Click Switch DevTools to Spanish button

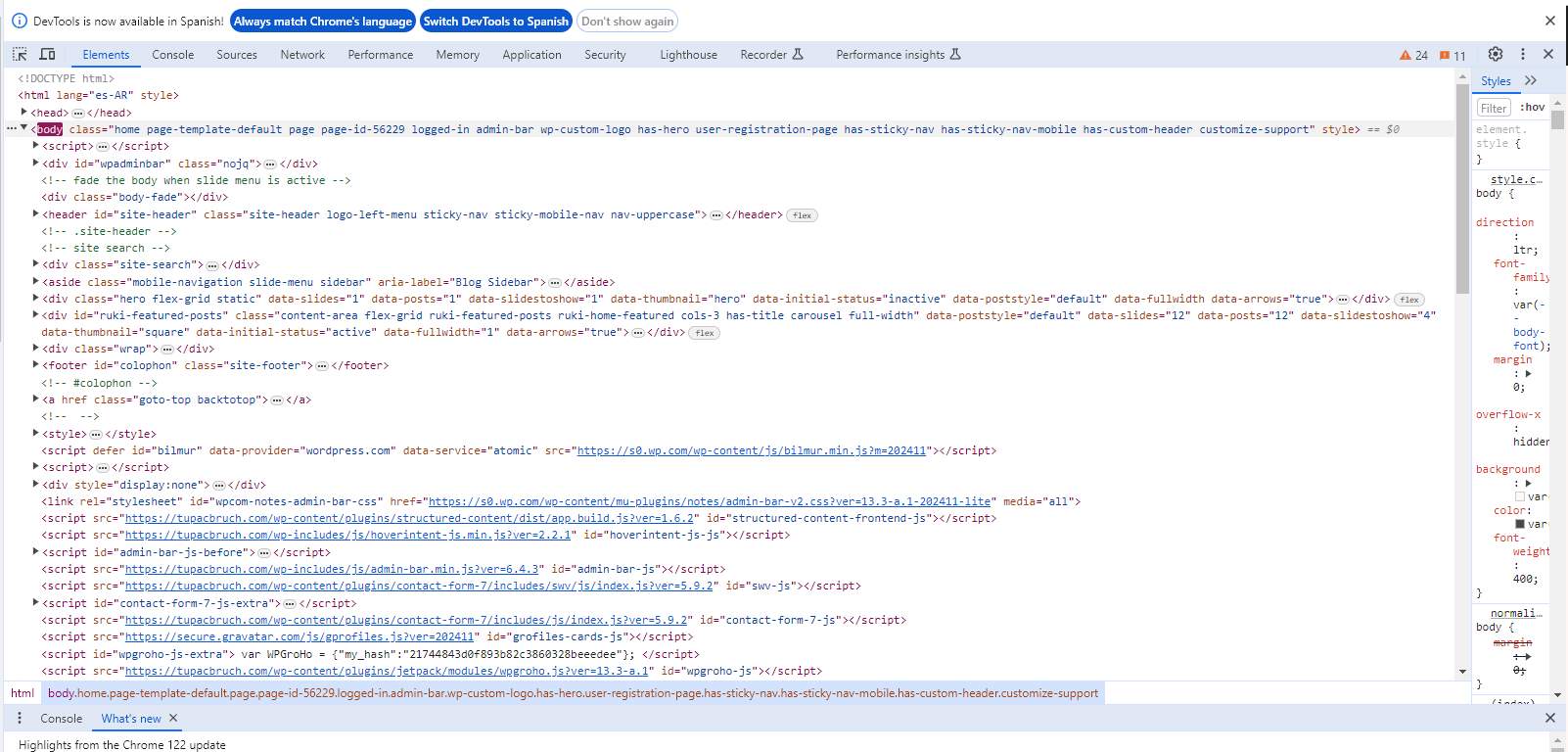tap(495, 22)
